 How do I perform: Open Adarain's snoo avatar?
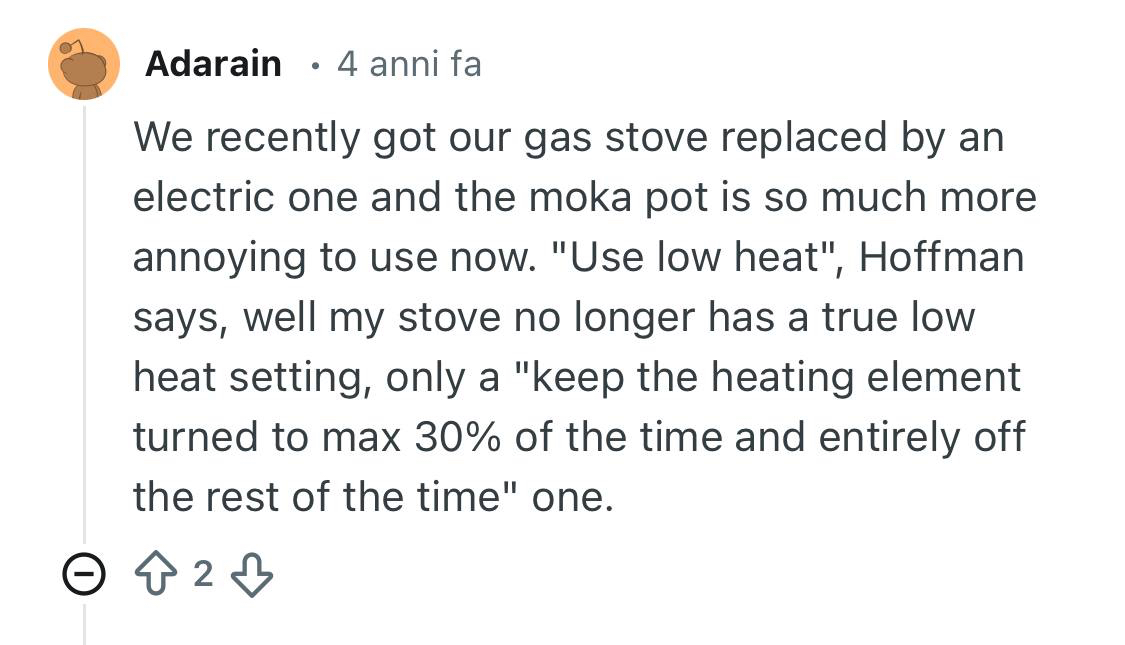click(84, 64)
